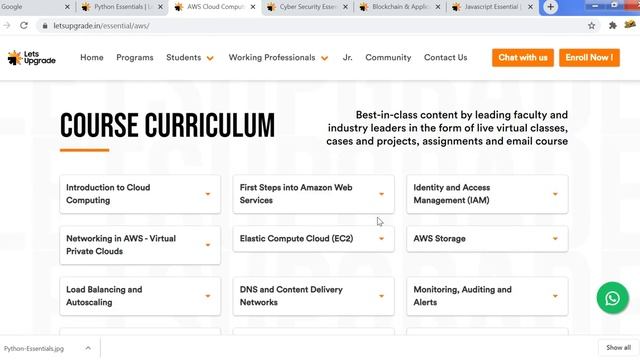The width and height of the screenshot is (640, 360).
Task: Open the browser extensions puzzle icon
Action: pyautogui.click(x=613, y=25)
